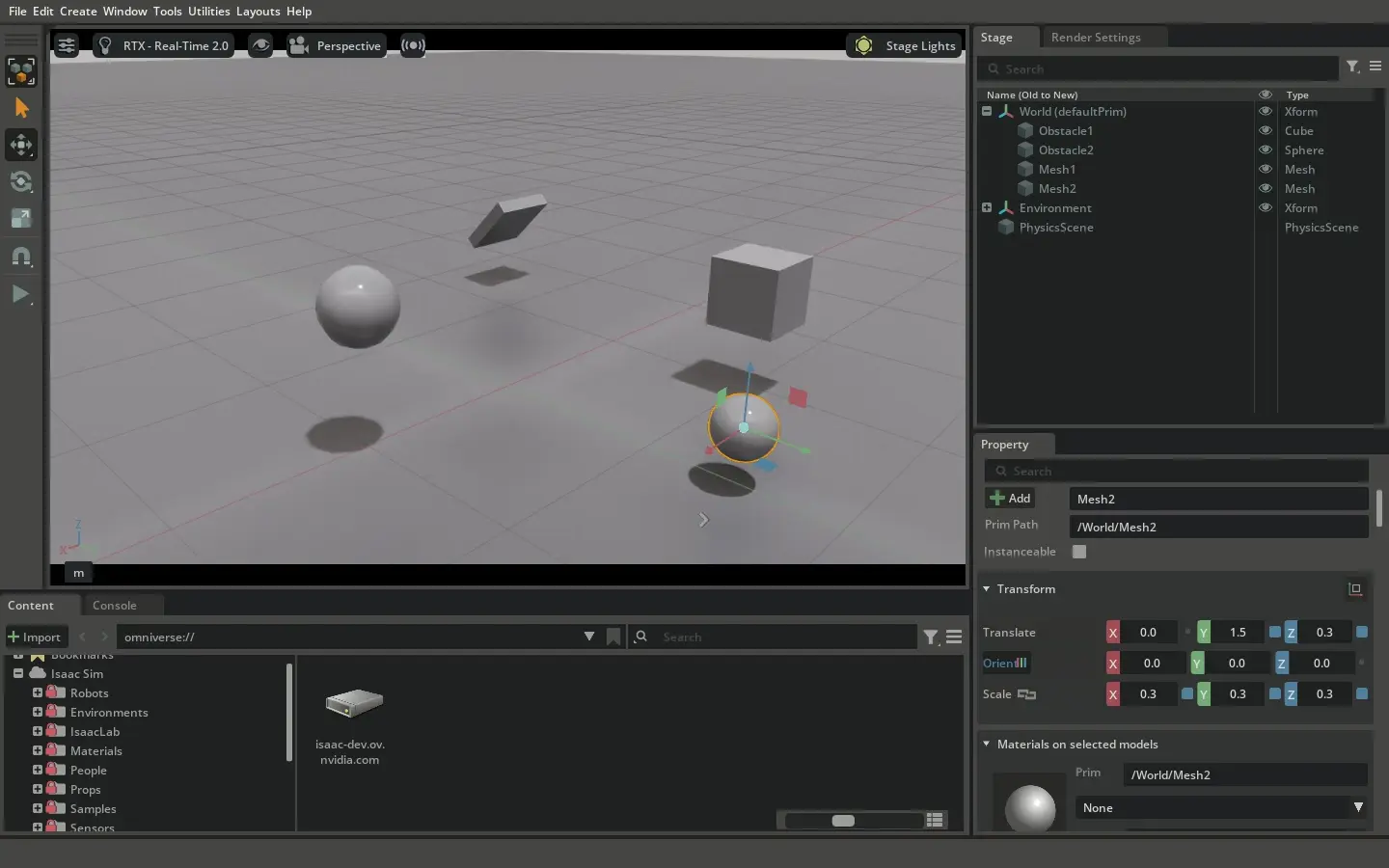Click the Import button in Content panel
Image resolution: width=1389 pixels, height=868 pixels.
point(35,637)
